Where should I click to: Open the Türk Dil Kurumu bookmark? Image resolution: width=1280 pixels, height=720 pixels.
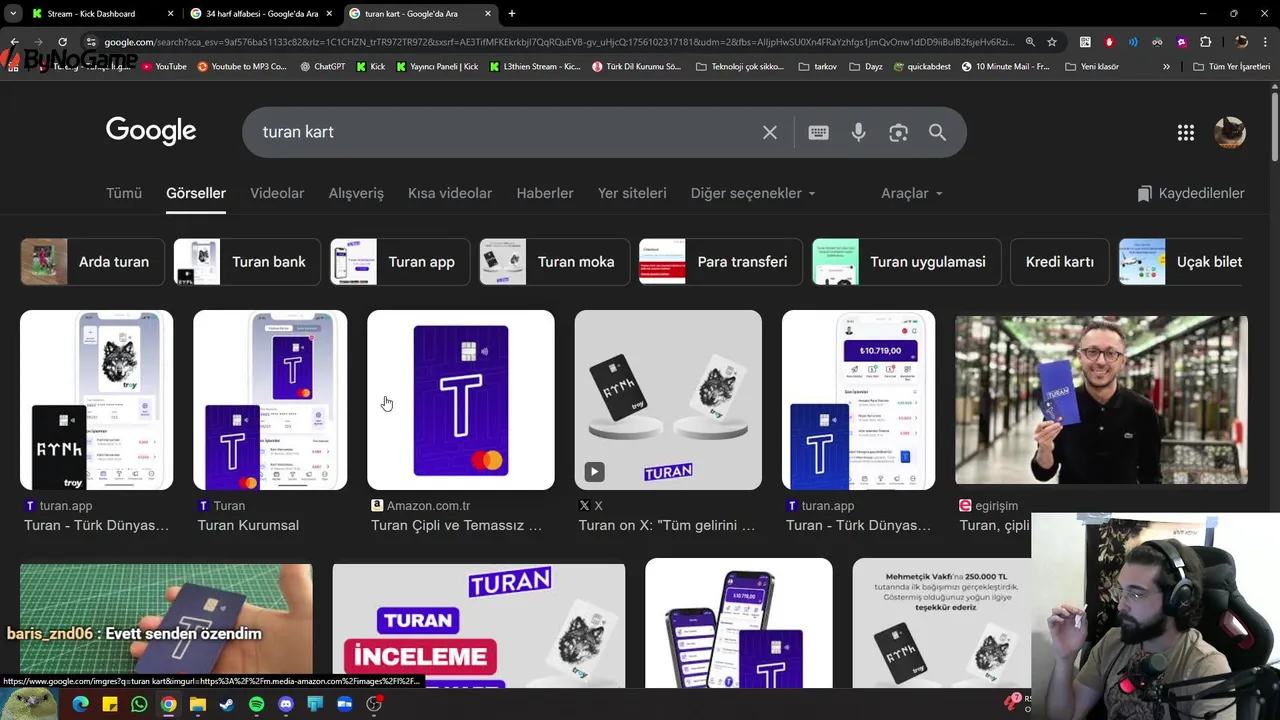637,67
